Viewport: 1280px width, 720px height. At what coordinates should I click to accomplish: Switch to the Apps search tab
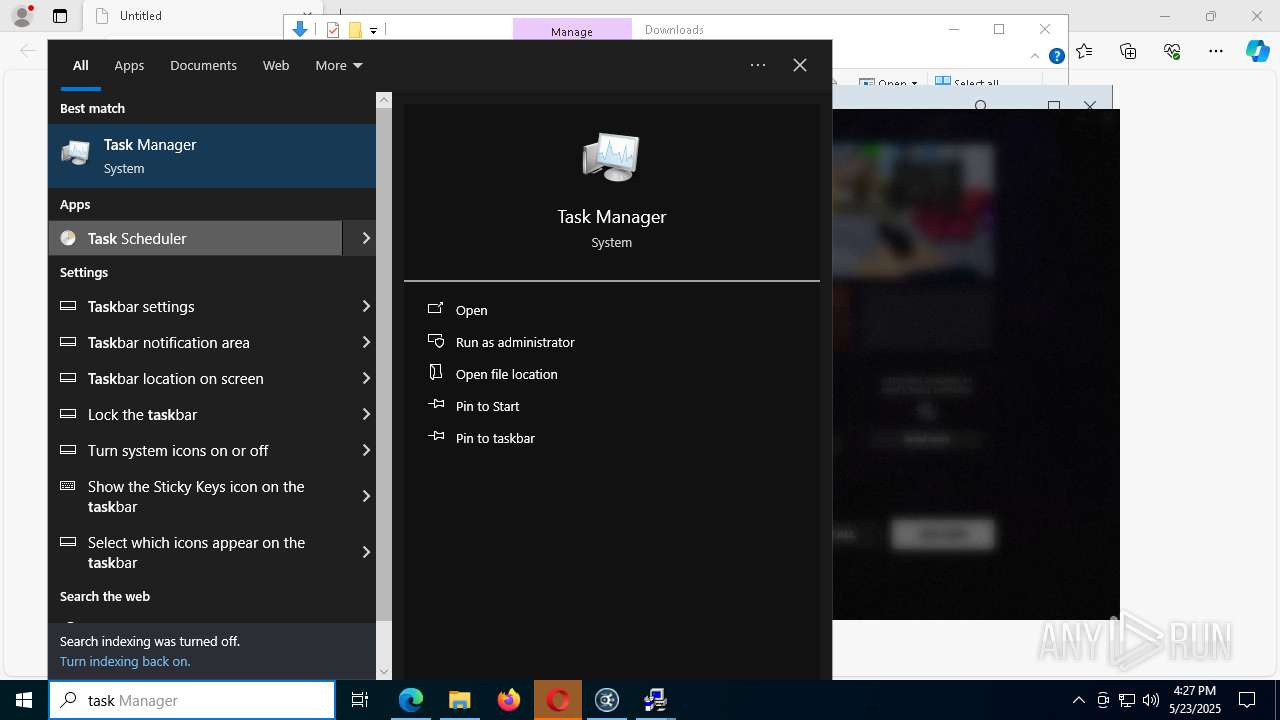click(x=129, y=65)
